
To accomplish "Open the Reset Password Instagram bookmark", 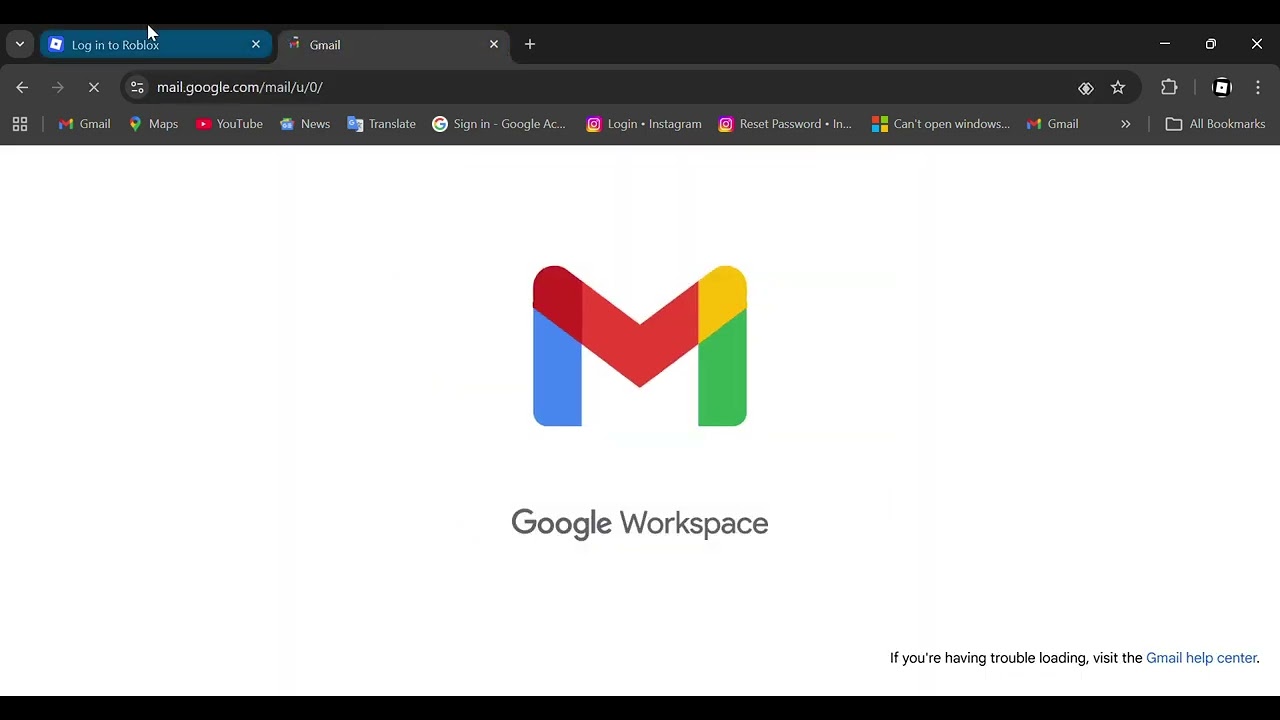I will pyautogui.click(x=785, y=124).
